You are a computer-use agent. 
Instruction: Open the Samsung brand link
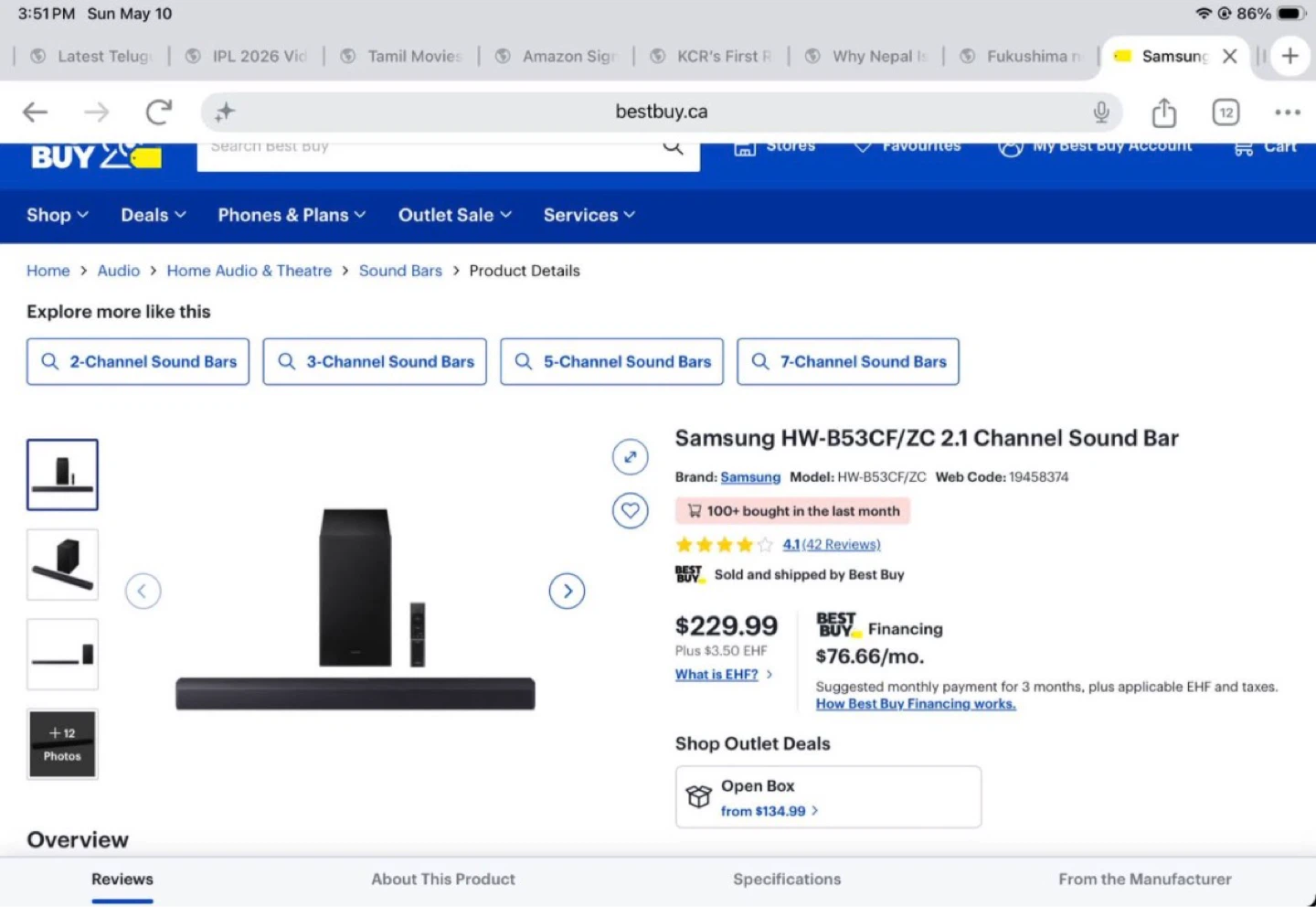pyautogui.click(x=750, y=477)
